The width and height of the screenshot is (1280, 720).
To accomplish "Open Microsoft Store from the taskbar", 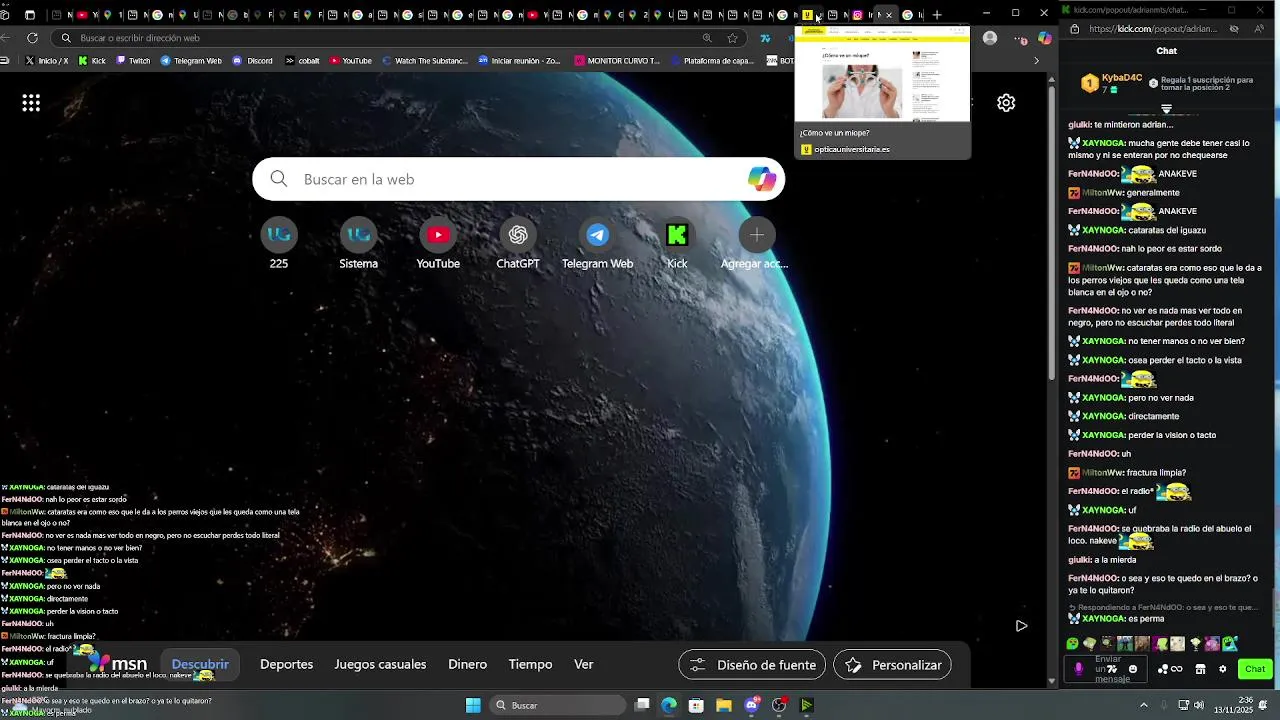I will [696, 705].
